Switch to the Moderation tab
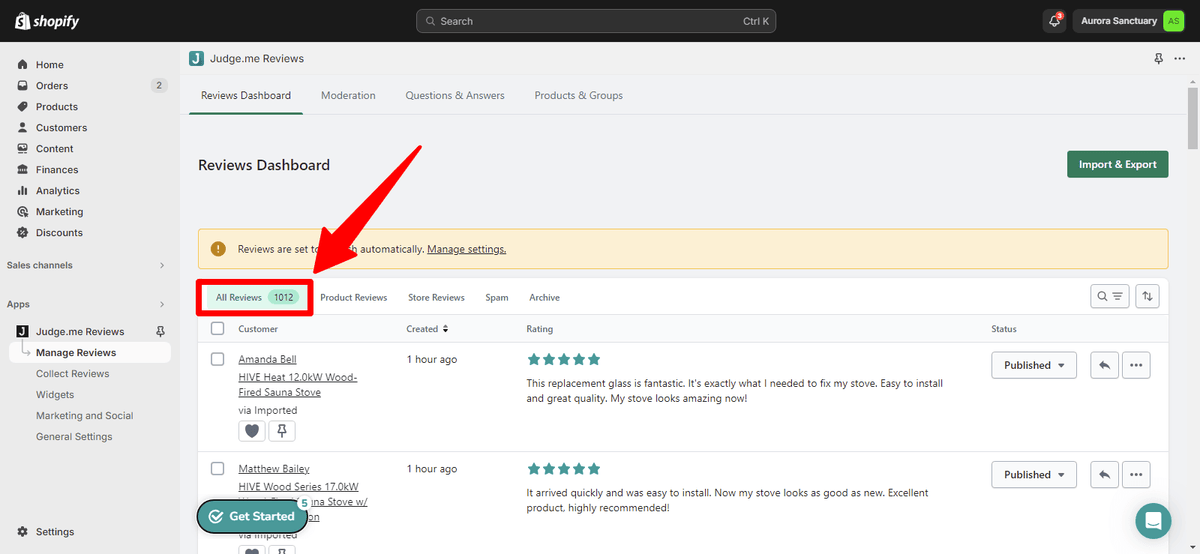Screen dimensions: 1200x554 pyautogui.click(x=348, y=96)
